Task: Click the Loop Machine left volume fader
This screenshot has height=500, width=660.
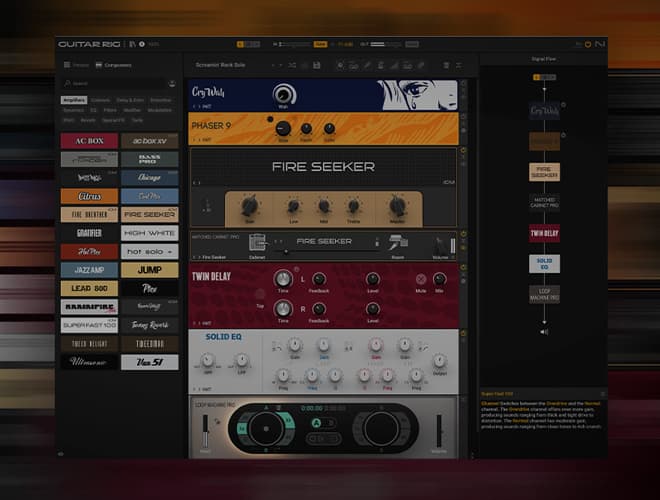Action: [x=205, y=431]
